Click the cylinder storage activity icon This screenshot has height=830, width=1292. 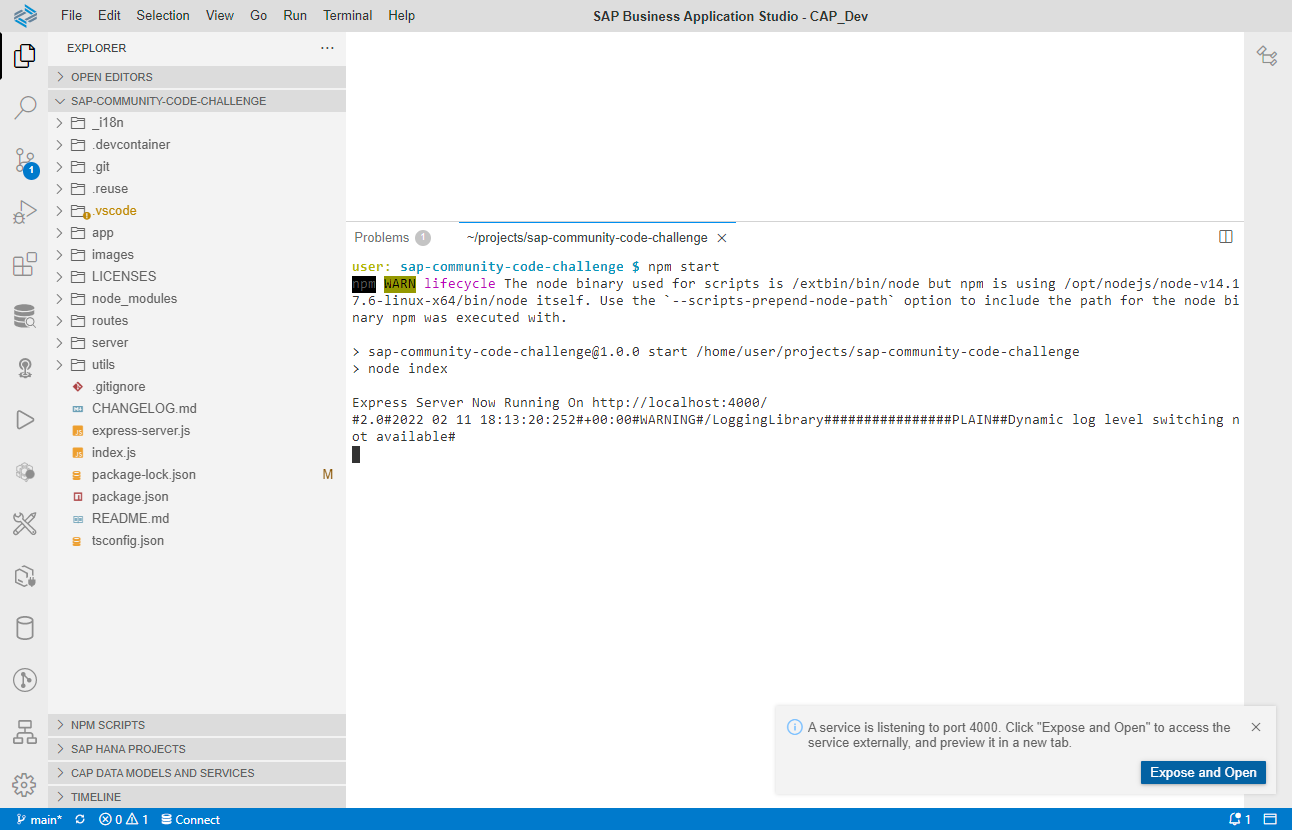click(25, 628)
